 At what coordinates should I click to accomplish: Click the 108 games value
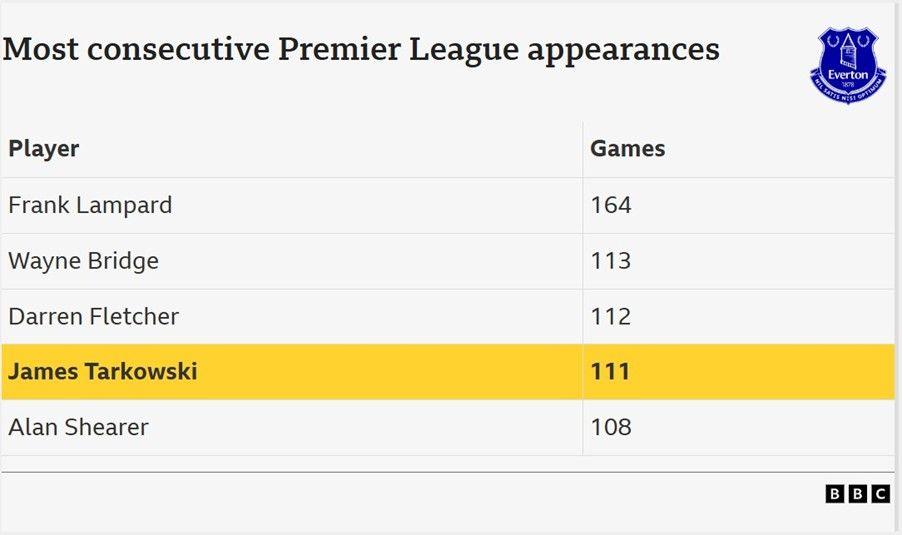click(x=611, y=427)
